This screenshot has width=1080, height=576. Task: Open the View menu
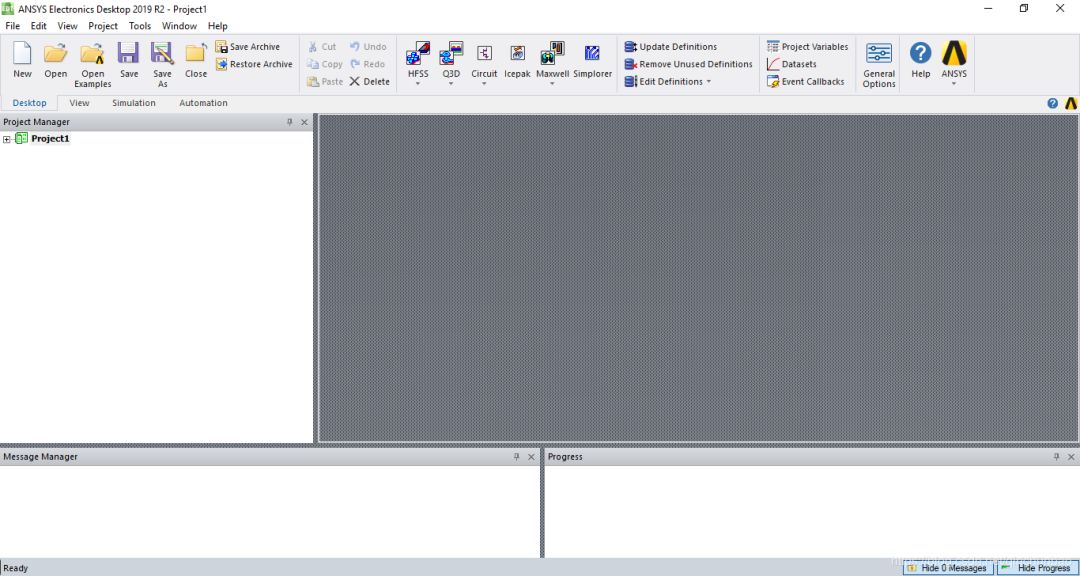point(68,25)
